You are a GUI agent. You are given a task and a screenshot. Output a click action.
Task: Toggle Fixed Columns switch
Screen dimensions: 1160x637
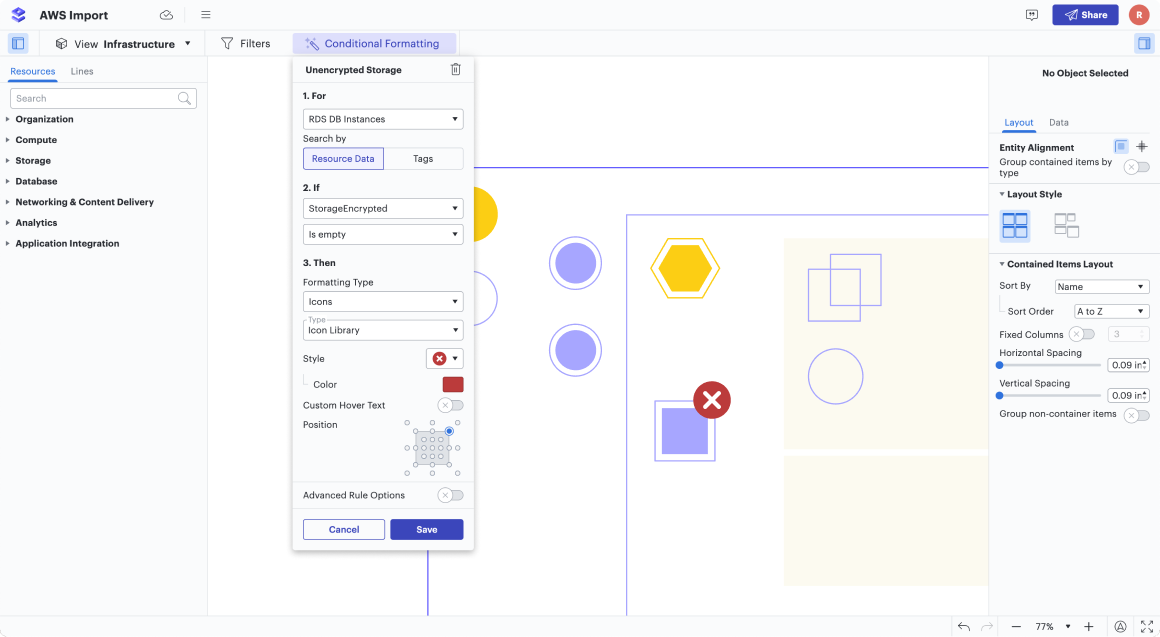pyautogui.click(x=1082, y=334)
